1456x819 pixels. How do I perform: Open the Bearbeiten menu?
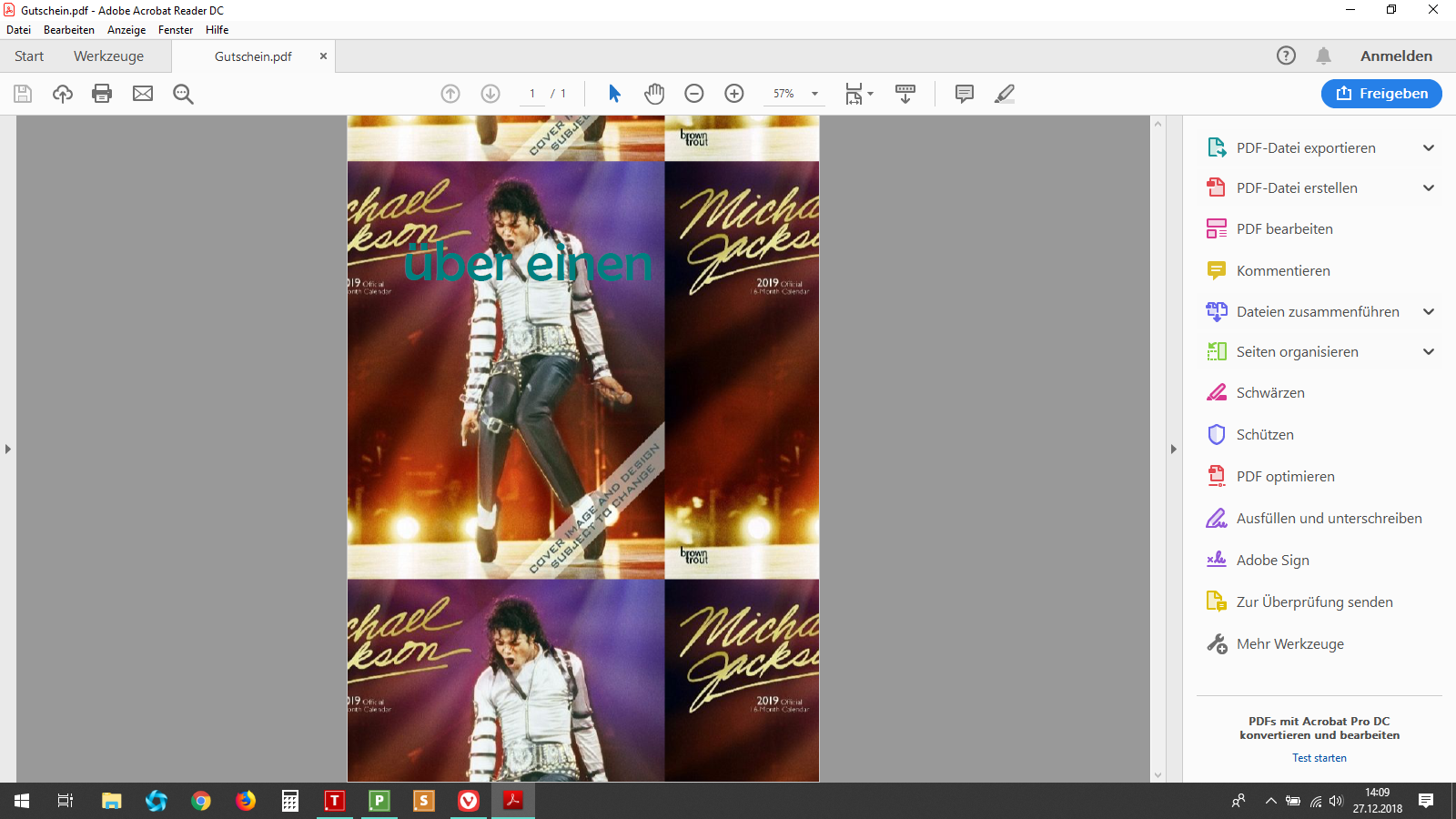[69, 29]
